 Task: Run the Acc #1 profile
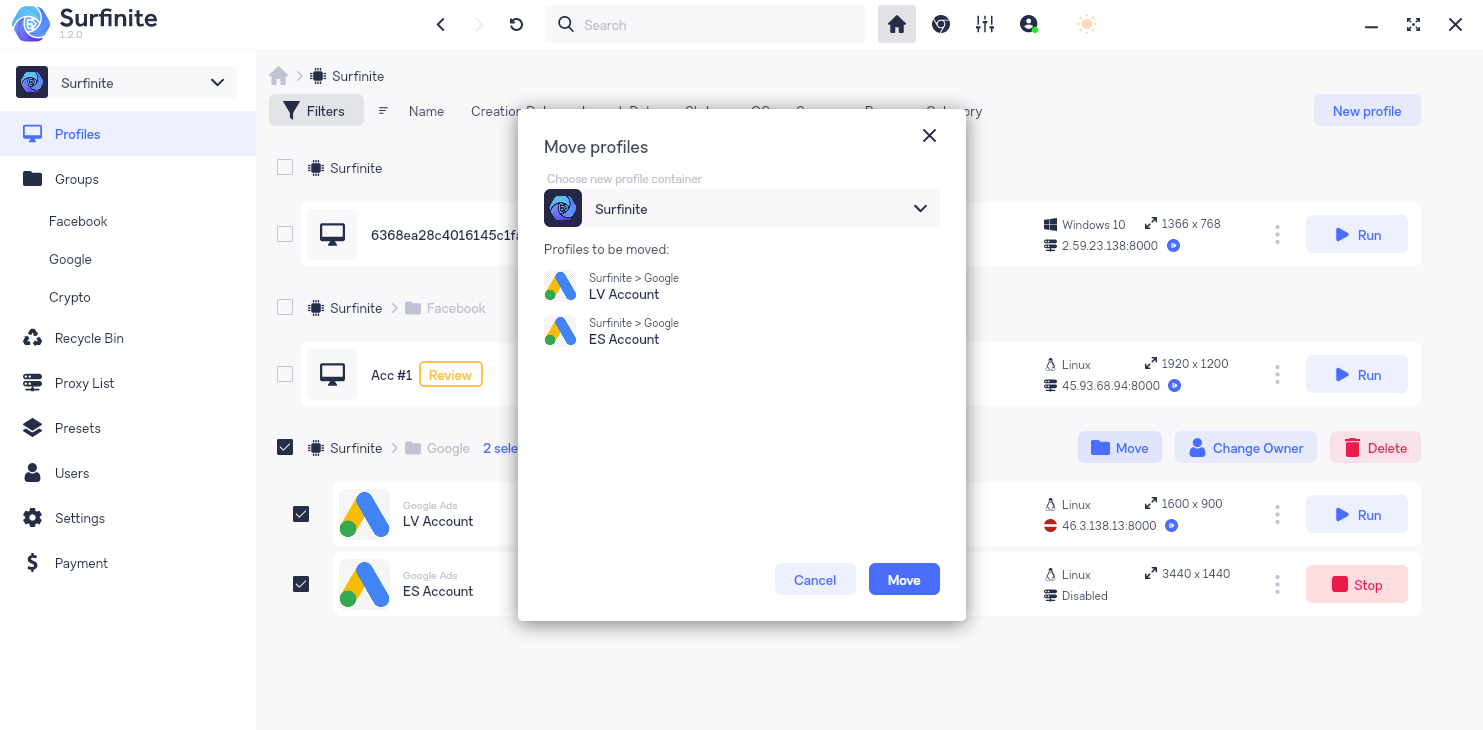point(1357,374)
